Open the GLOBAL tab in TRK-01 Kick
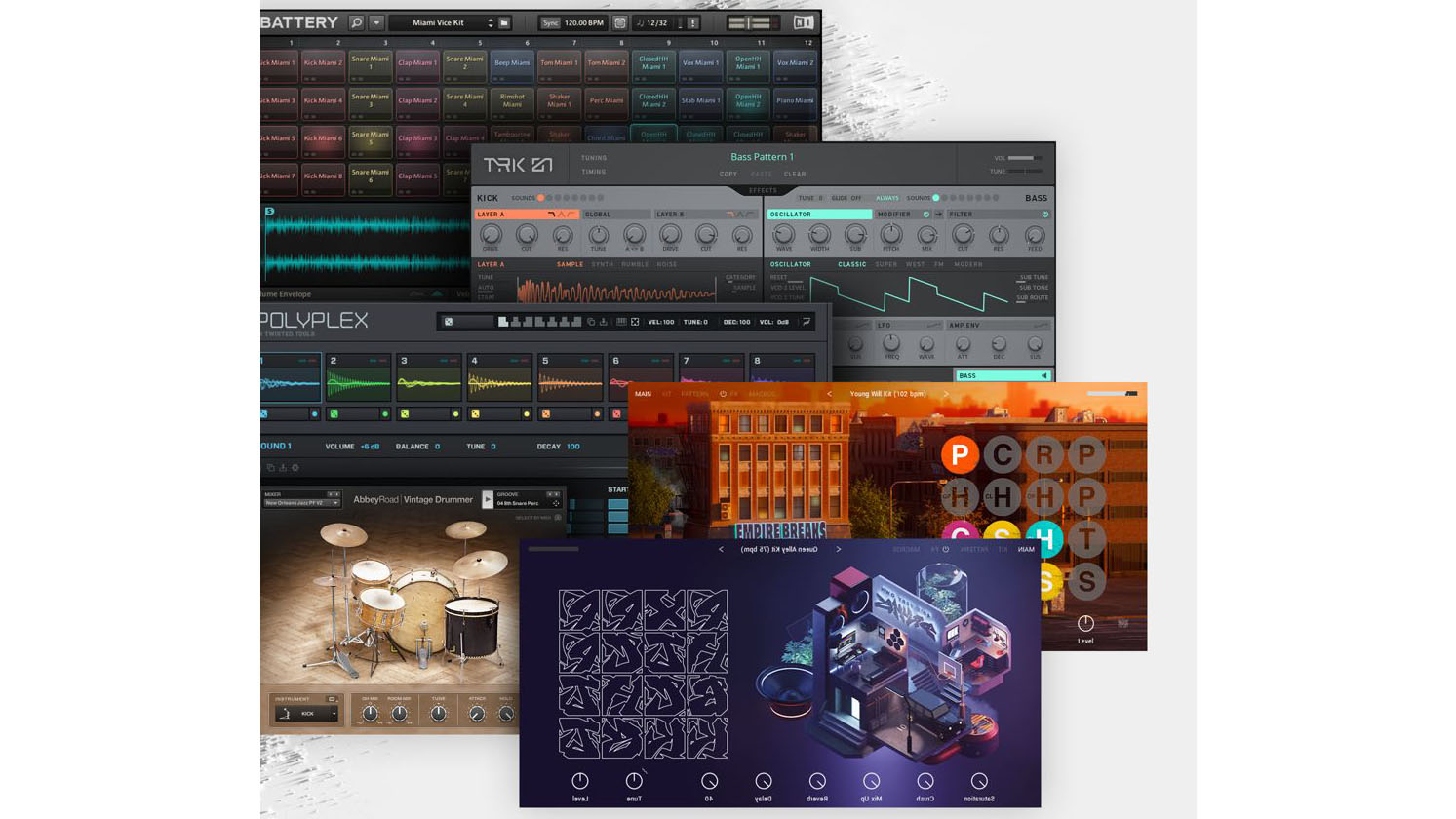This screenshot has height=819, width=1456. click(x=616, y=214)
